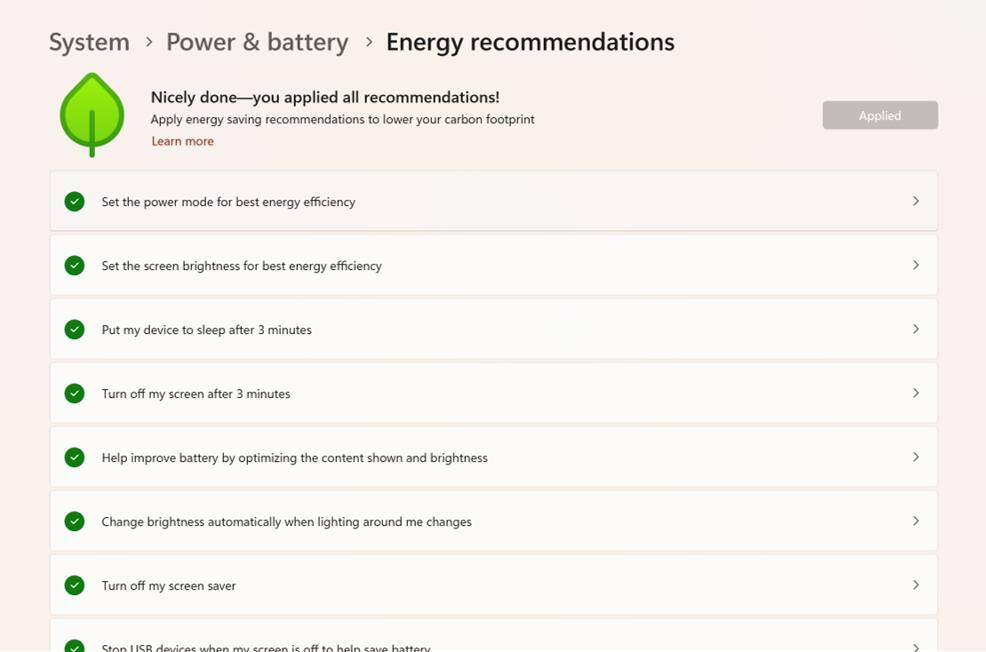Click the checkmark beside Stop USB devices
The width and height of the screenshot is (986, 652).
point(74,646)
